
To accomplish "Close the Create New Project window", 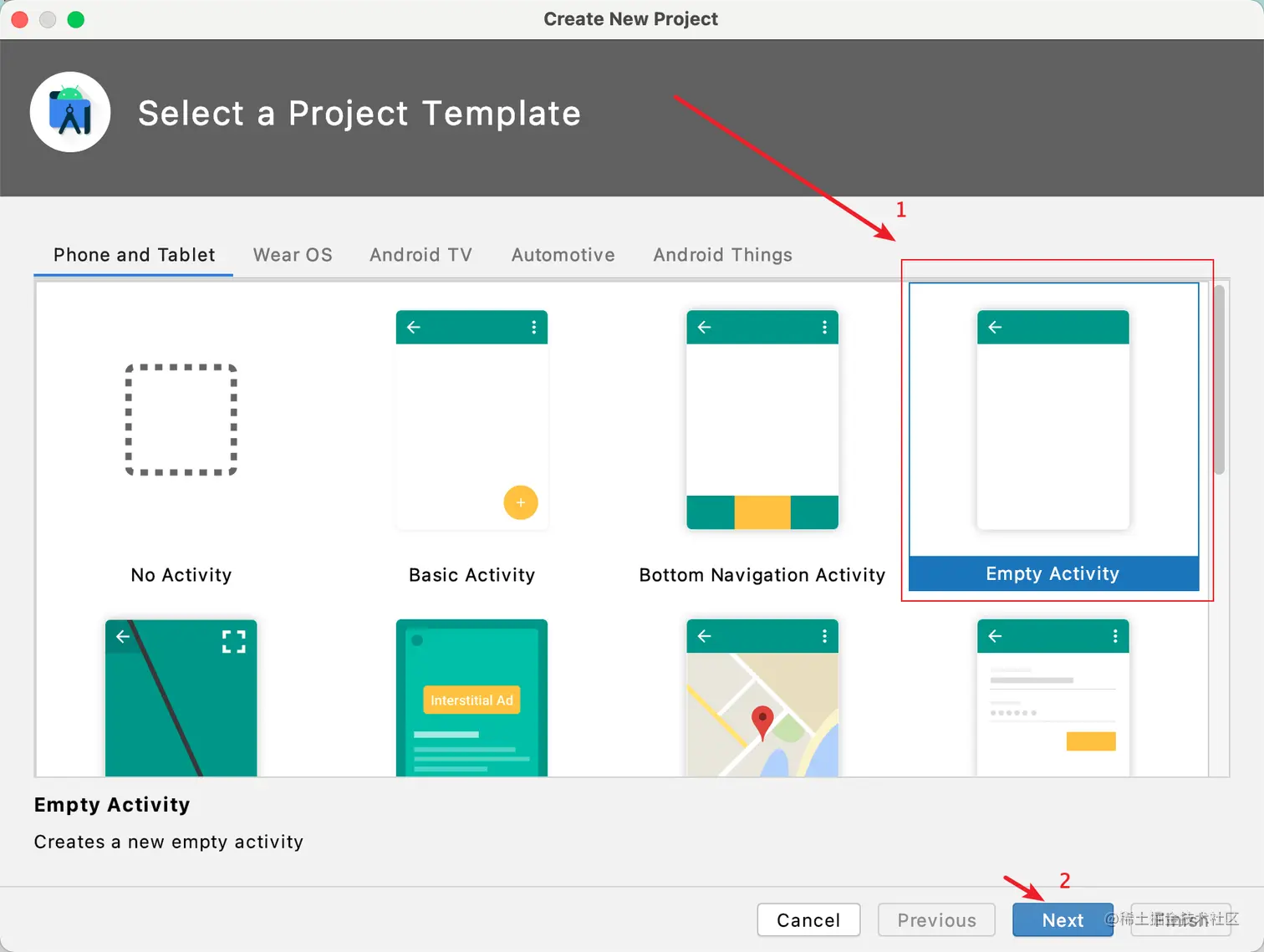I will click(20, 19).
